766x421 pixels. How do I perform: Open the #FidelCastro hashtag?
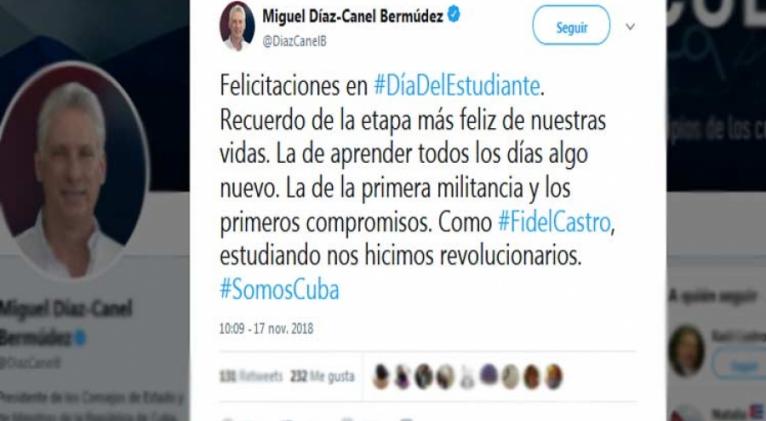(554, 222)
